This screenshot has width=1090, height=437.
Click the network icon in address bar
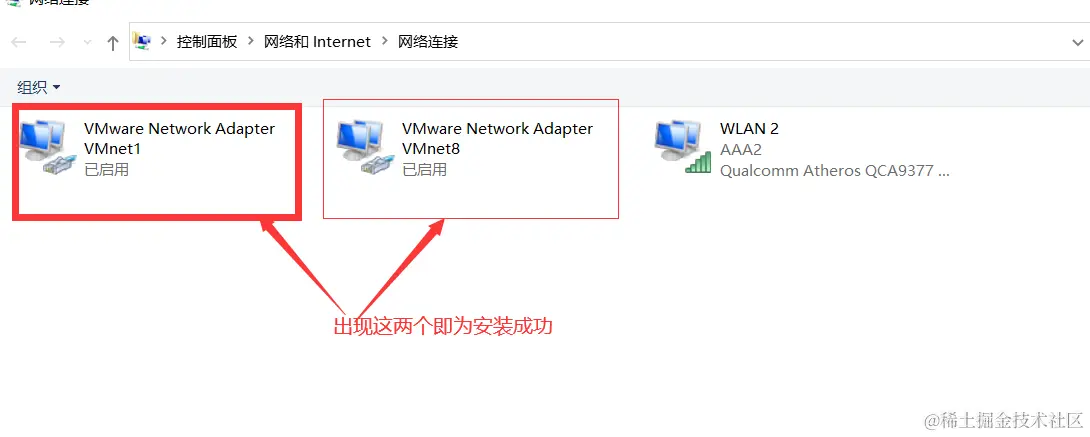click(143, 42)
